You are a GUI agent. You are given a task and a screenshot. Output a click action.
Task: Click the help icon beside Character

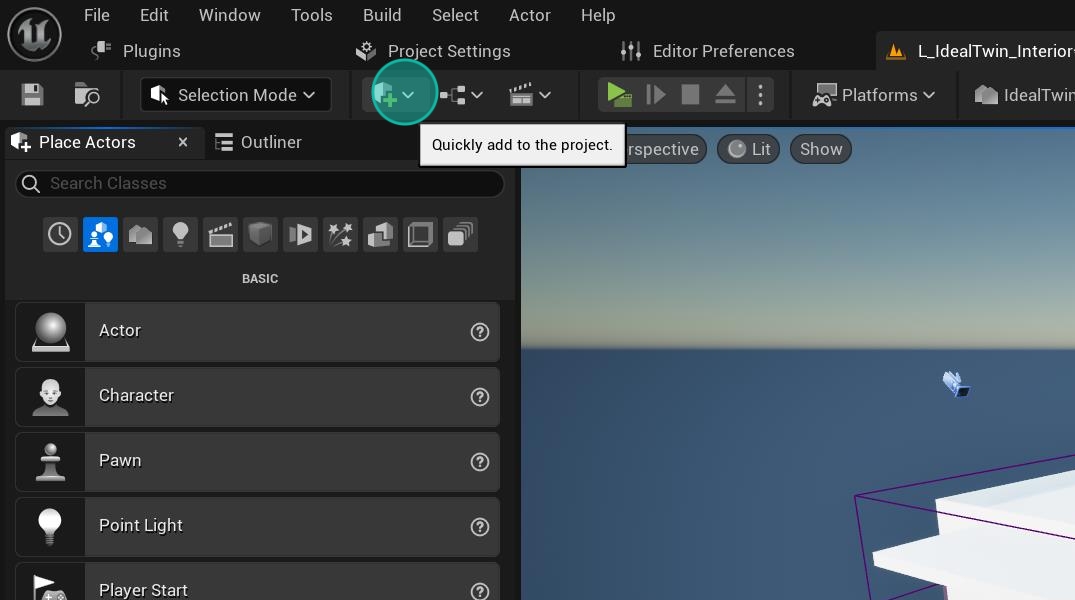(480, 397)
